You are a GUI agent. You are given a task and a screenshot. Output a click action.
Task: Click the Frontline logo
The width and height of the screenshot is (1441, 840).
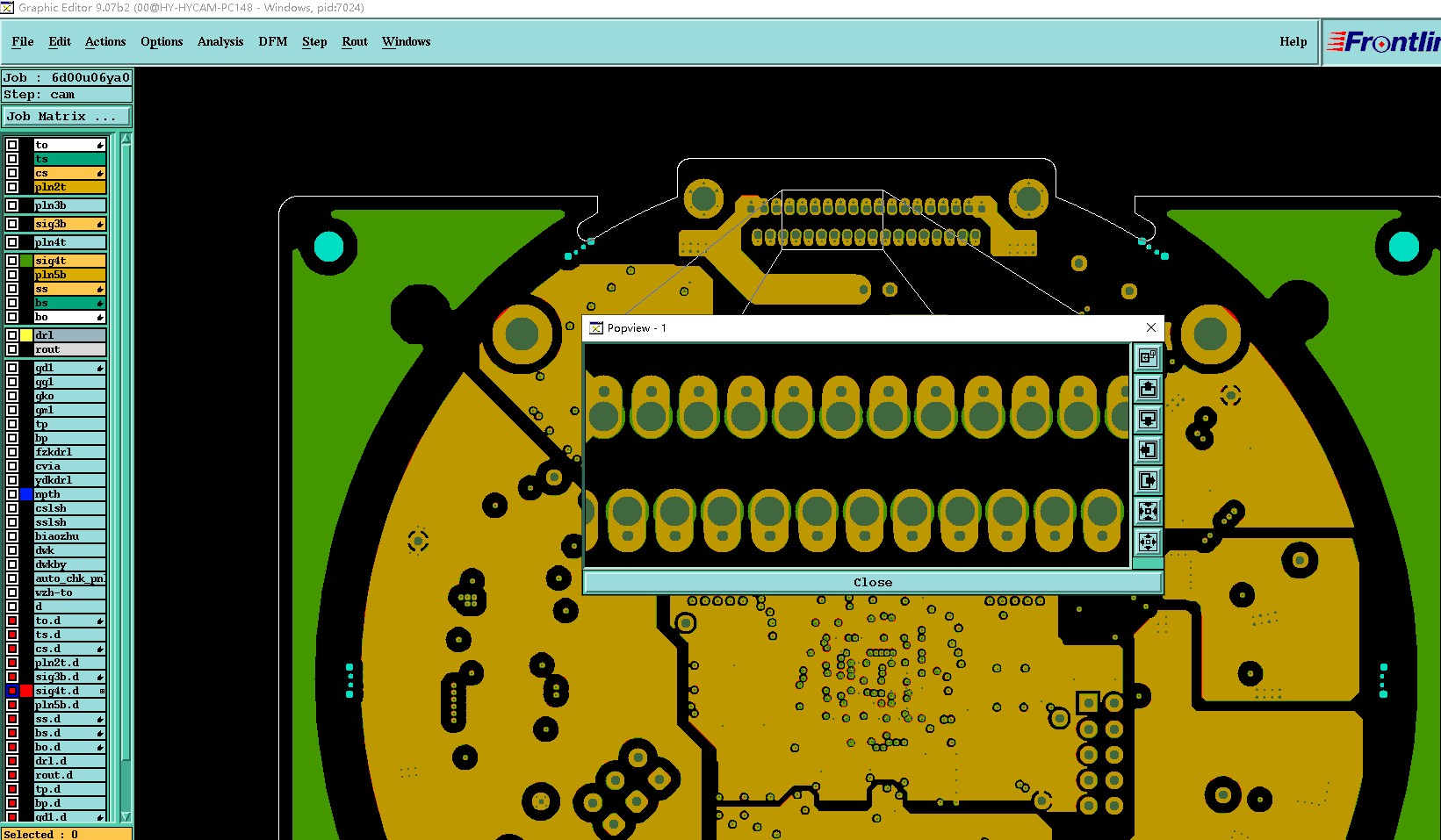[x=1383, y=42]
